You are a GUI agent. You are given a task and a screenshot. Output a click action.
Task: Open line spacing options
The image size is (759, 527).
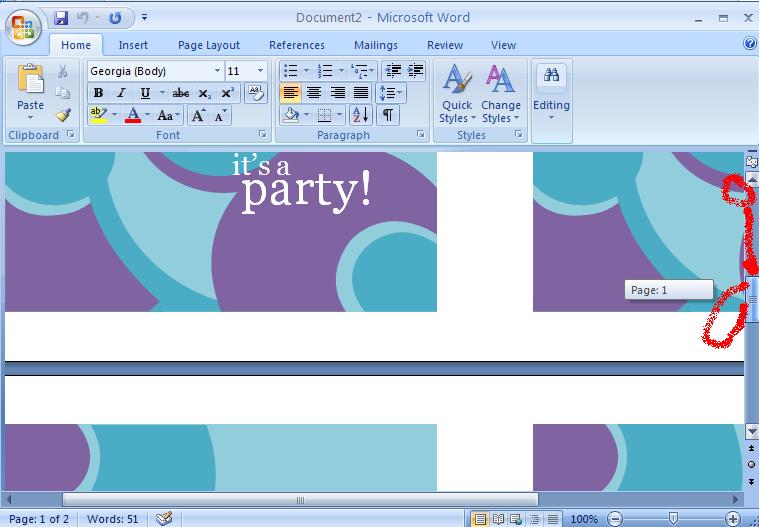coord(391,93)
